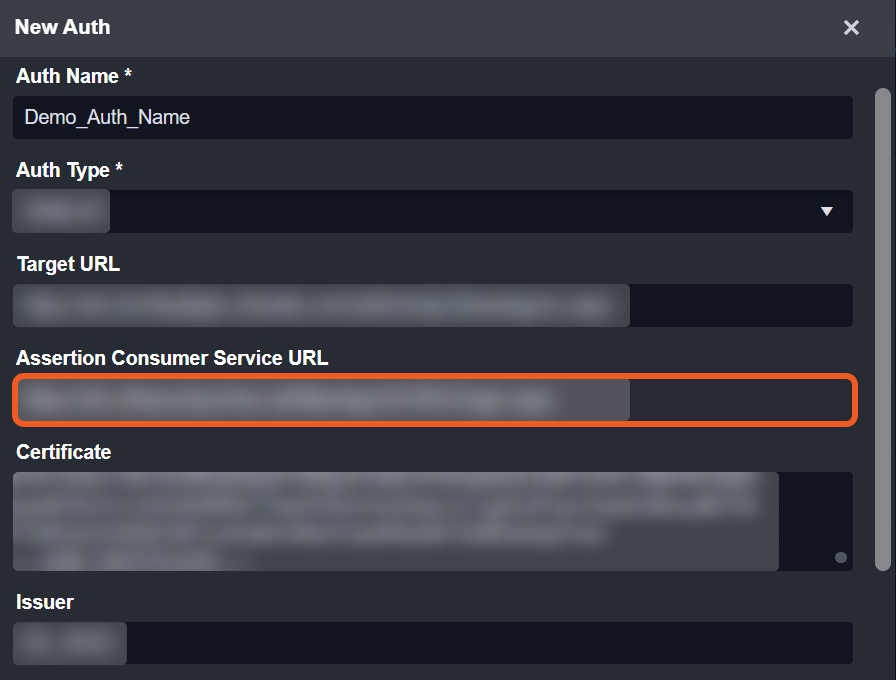Click the required asterisk beside Auth Name

128,75
